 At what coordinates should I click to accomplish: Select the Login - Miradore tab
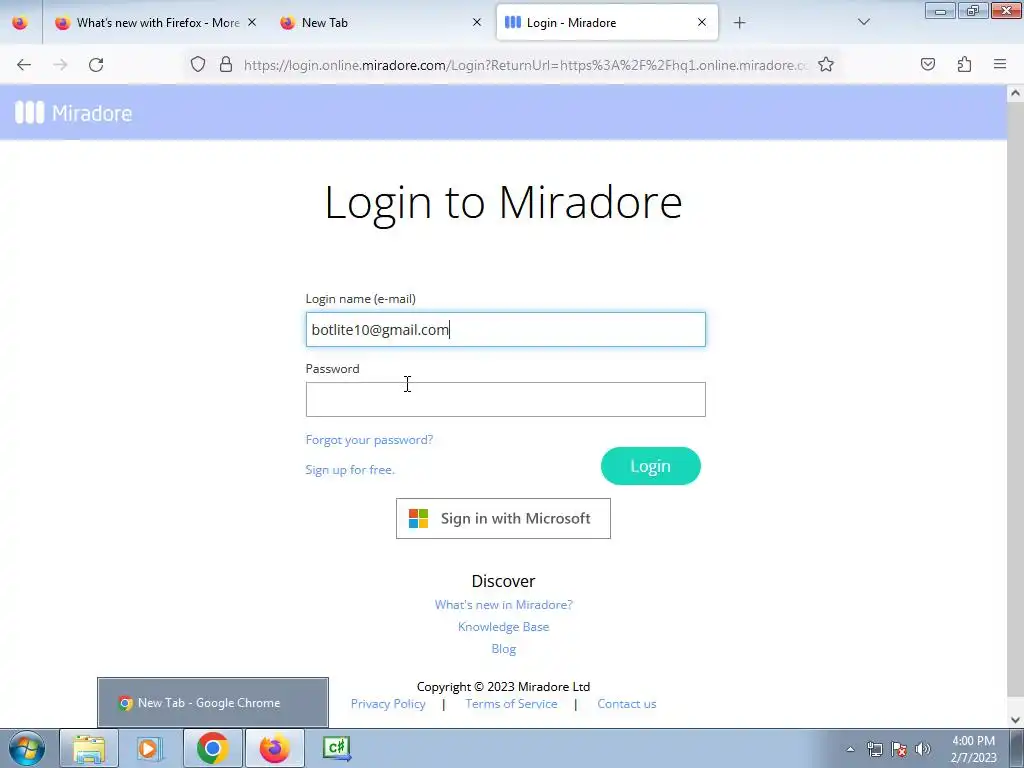click(x=607, y=23)
